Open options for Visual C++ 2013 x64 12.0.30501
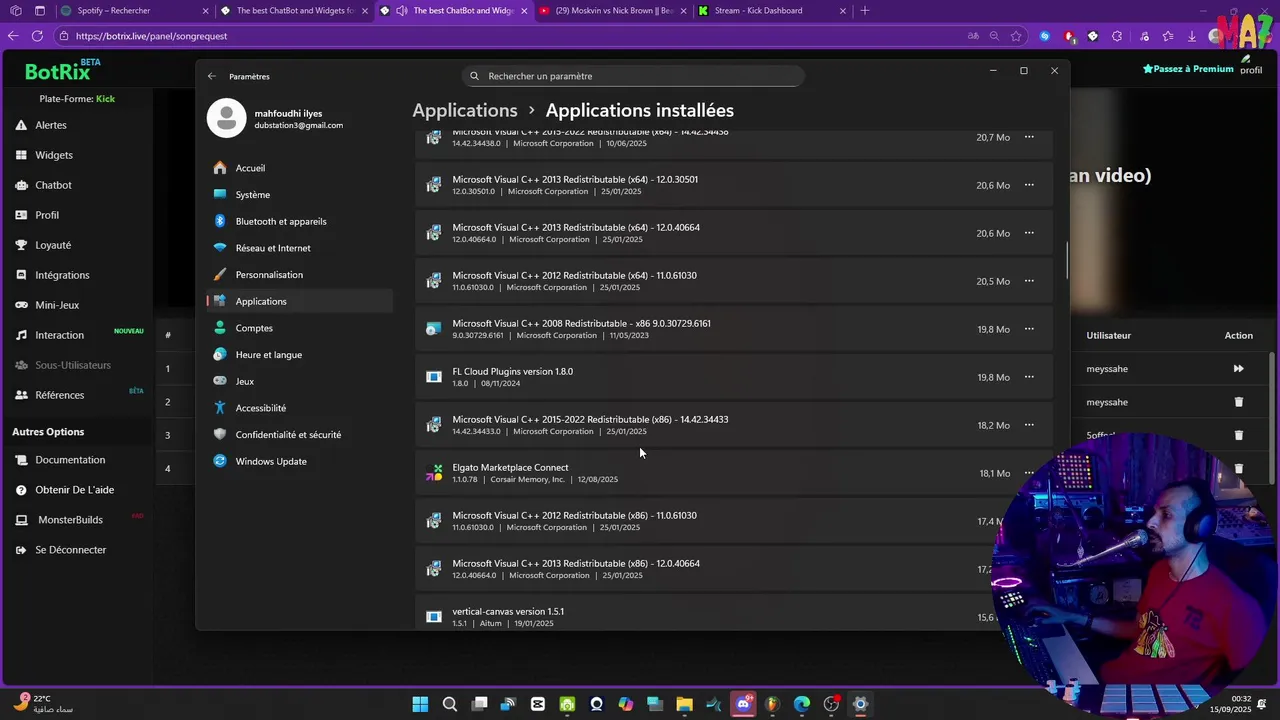1280x720 pixels. coord(1029,185)
